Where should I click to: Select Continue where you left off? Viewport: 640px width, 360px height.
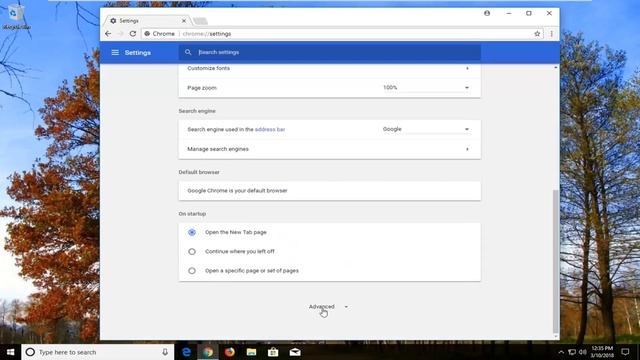point(192,251)
